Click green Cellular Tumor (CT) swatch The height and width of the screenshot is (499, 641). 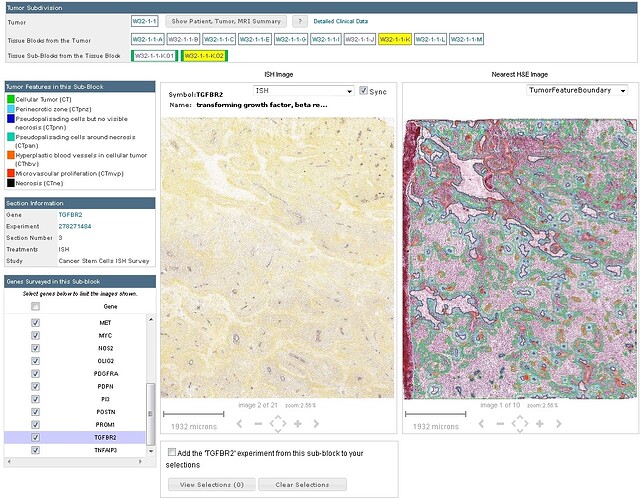(x=11, y=99)
